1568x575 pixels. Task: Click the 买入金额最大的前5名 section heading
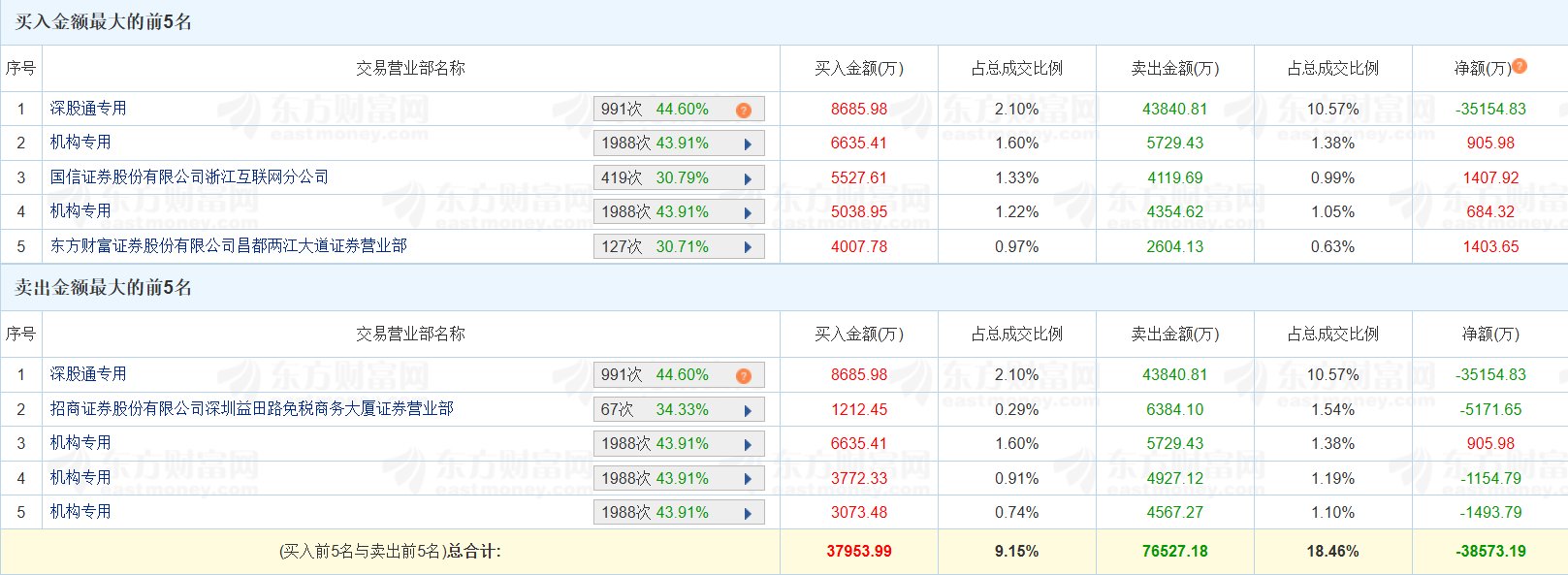[103, 21]
